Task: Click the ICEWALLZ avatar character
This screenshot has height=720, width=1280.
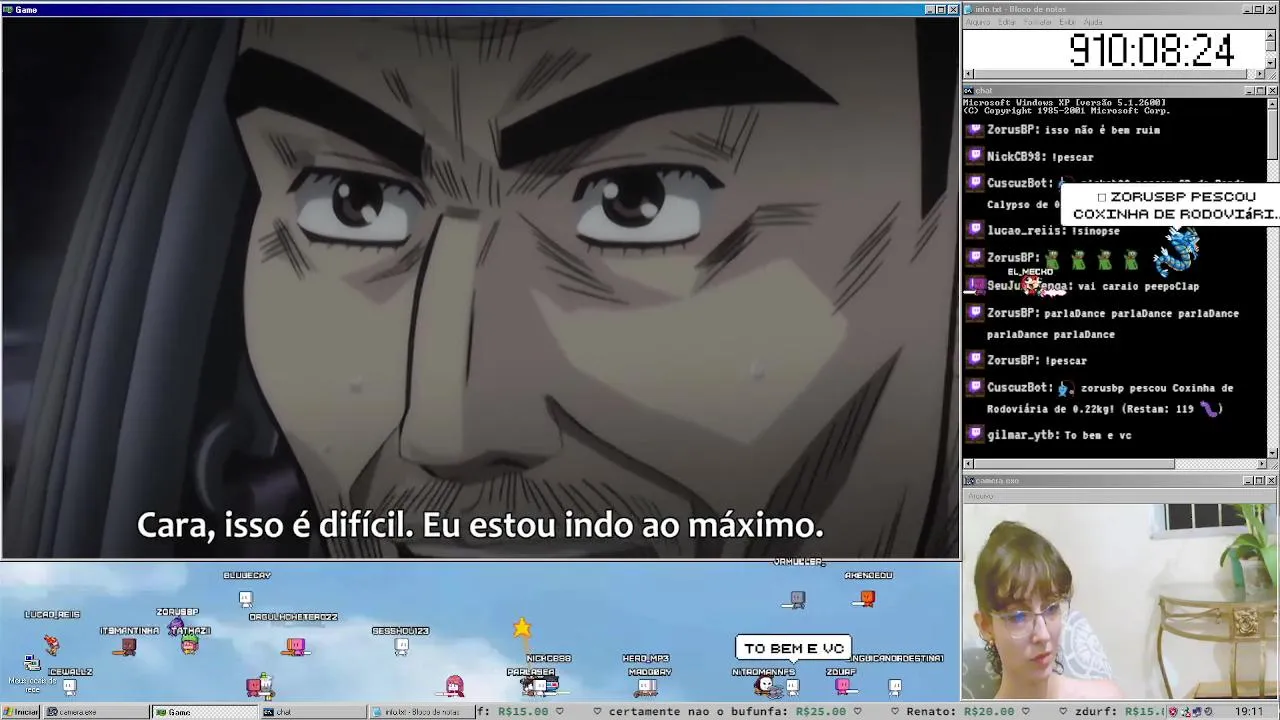Action: coord(69,686)
